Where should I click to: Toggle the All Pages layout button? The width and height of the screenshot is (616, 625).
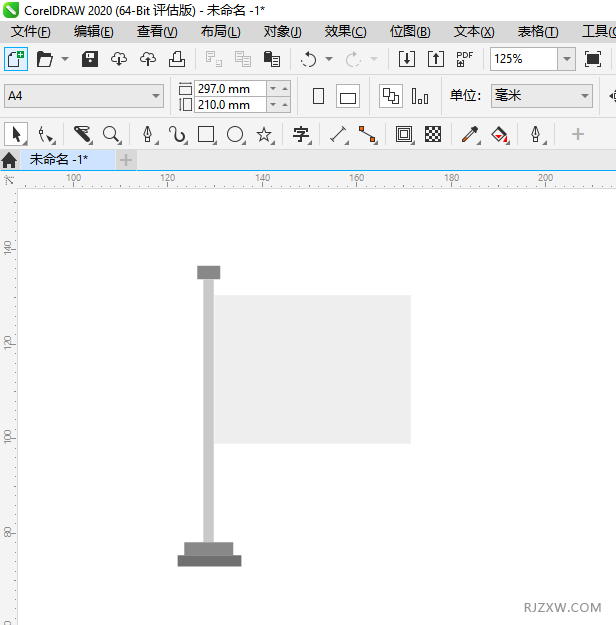391,96
